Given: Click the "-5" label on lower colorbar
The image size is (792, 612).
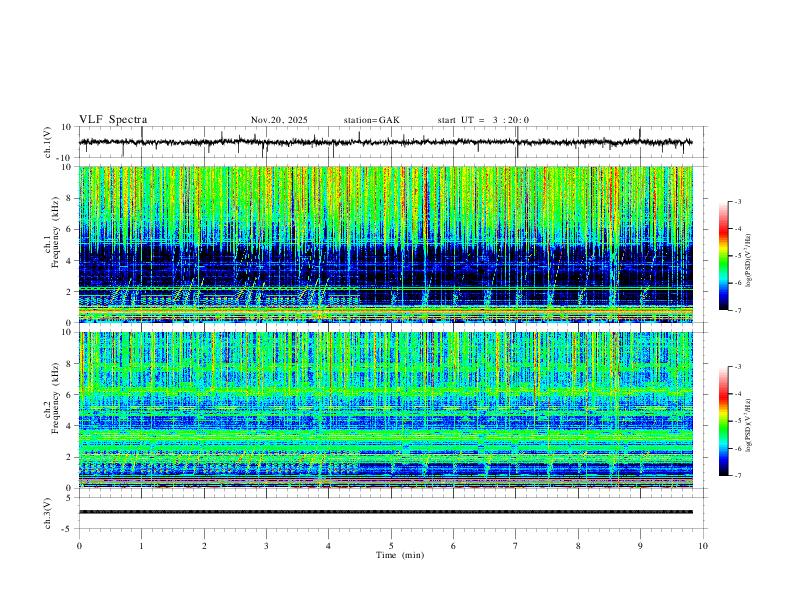Looking at the screenshot, I should pyautogui.click(x=738, y=421).
